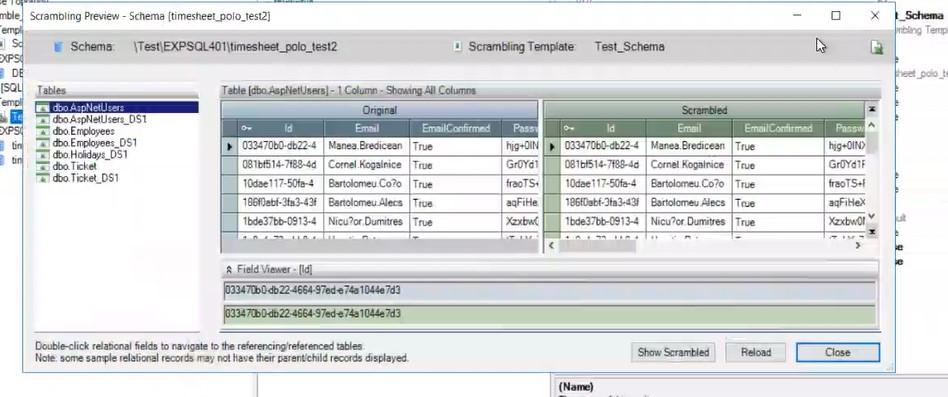Click Original Id cell 081bf514-7f88-4d
The height and width of the screenshot is (397, 948).
[281, 165]
